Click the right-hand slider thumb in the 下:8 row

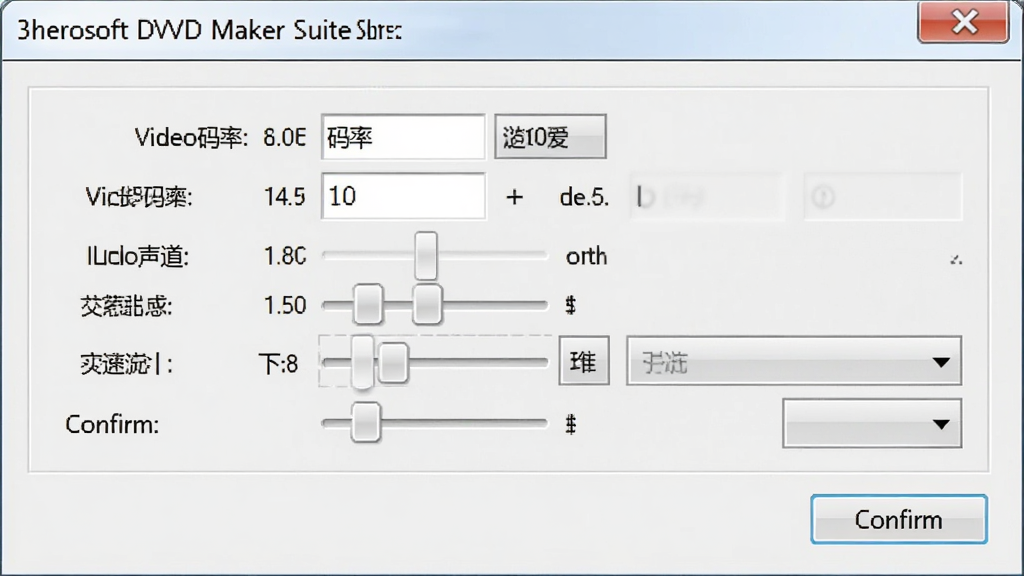coord(393,362)
